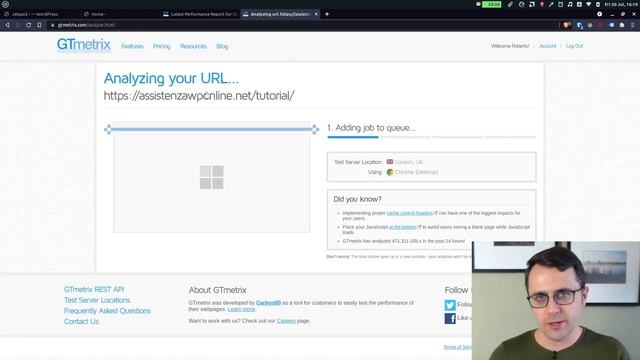Viewport: 640px width, 360px height.
Task: Click the green timer indicator in system bar
Action: tap(492, 4)
